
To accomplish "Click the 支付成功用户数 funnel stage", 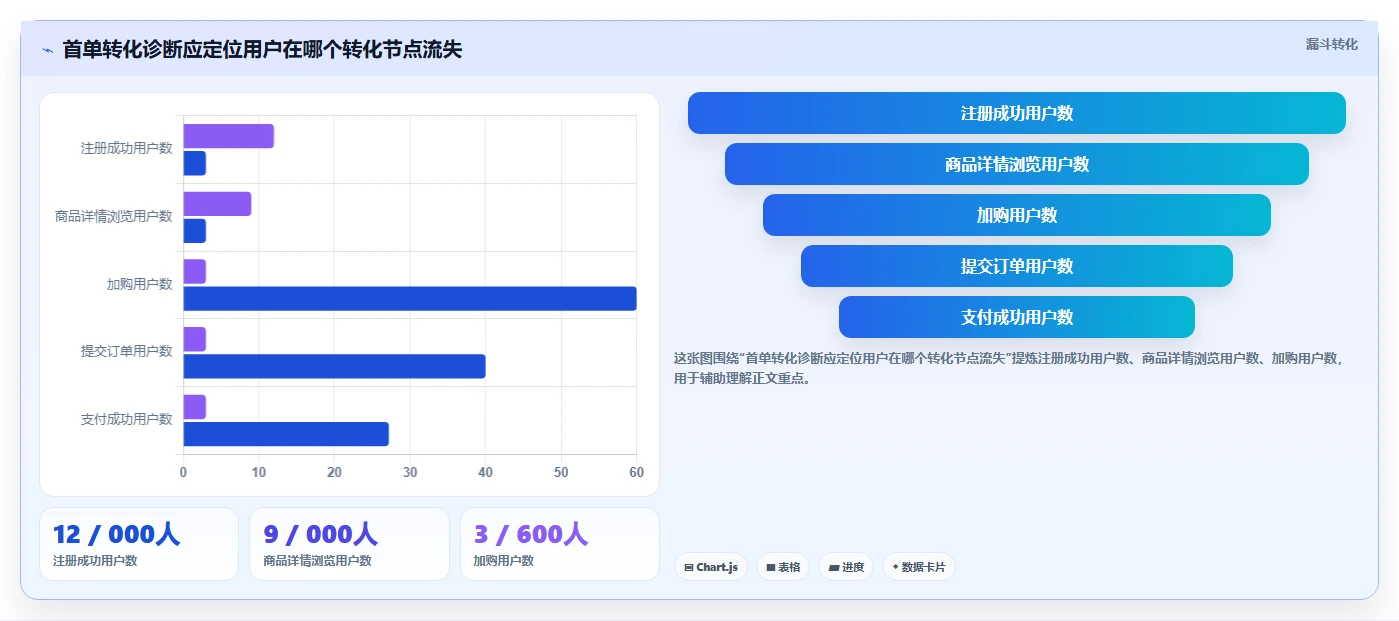I will (x=1017, y=317).
